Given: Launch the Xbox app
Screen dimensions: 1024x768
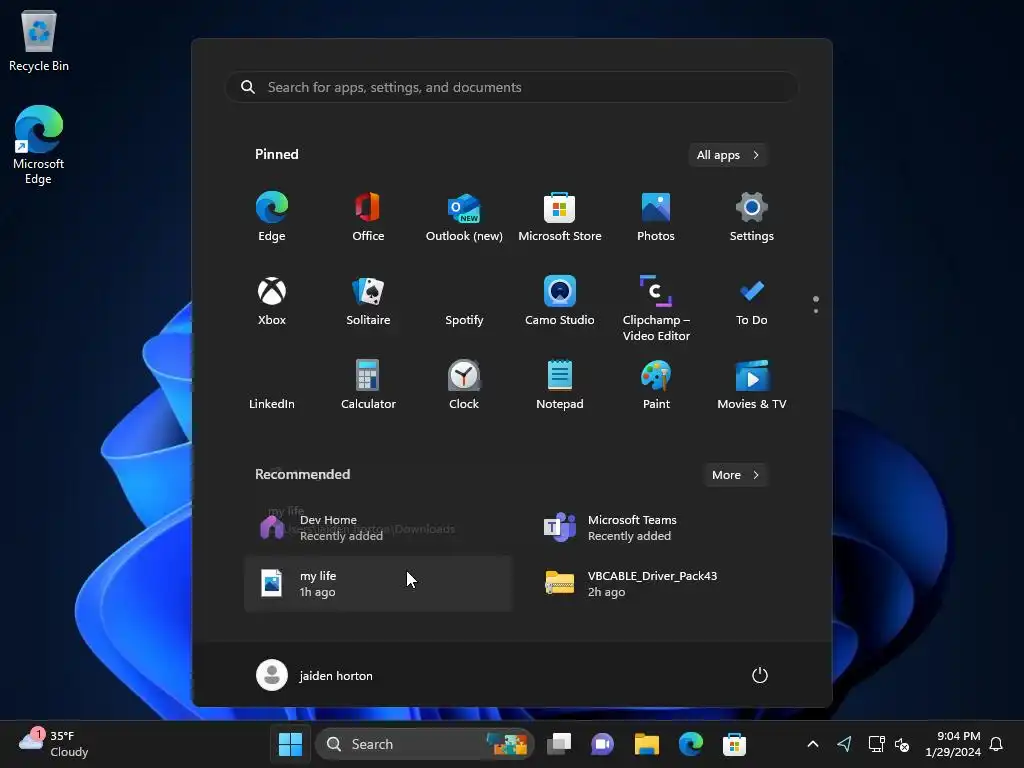Looking at the screenshot, I should pos(272,301).
